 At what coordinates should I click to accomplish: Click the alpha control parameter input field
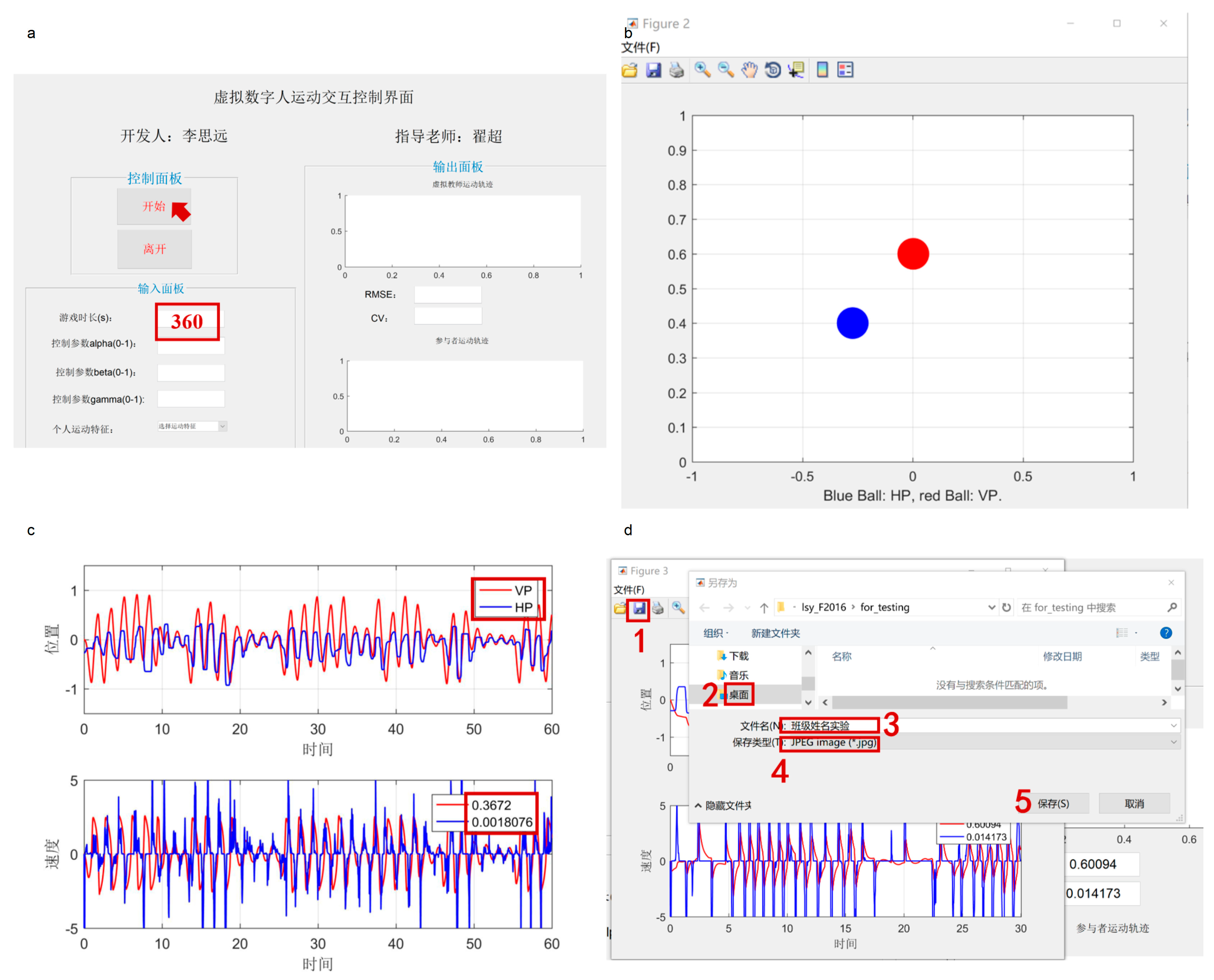[x=191, y=346]
